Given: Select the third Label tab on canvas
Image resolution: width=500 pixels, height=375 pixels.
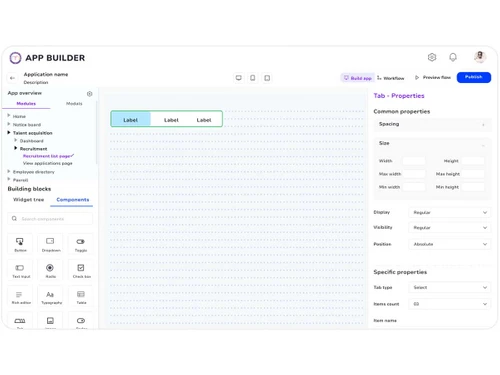Looking at the screenshot, I should click(204, 120).
